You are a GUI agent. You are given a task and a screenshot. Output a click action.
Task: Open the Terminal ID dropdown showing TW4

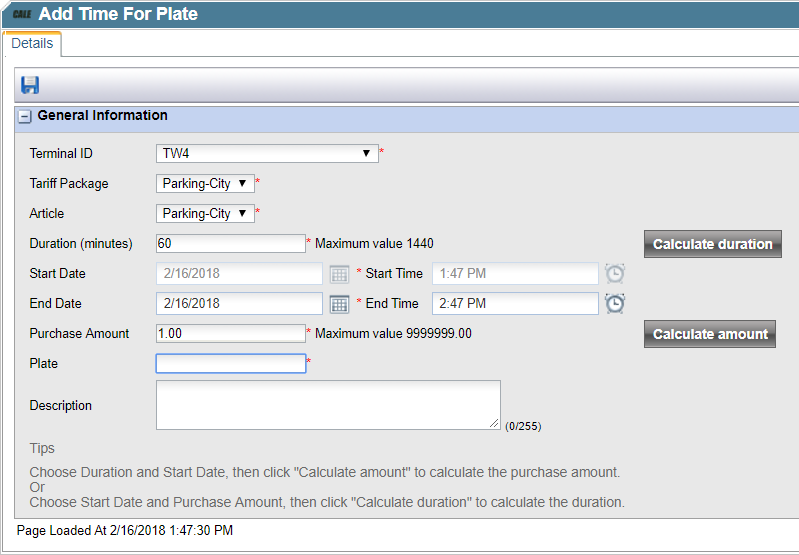pyautogui.click(x=267, y=153)
